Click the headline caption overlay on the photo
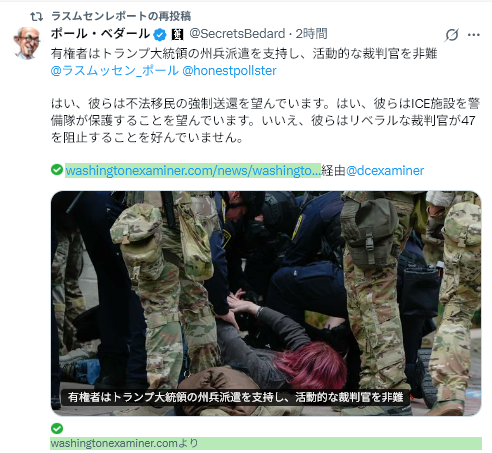492x453 pixels. coord(235,397)
